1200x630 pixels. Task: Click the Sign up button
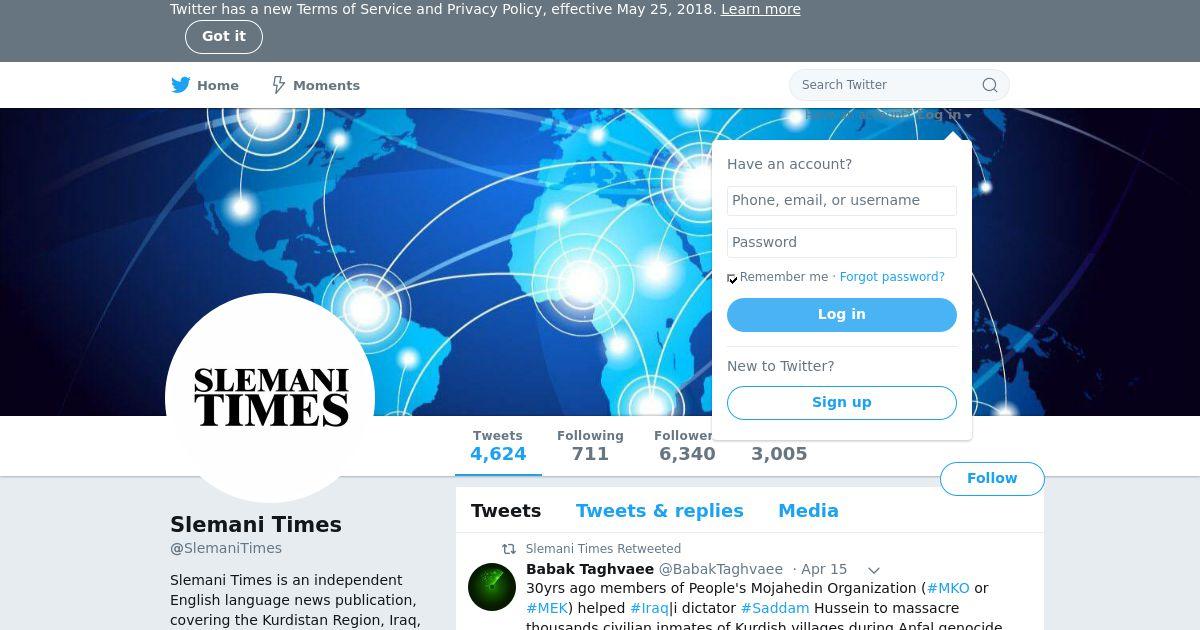tap(842, 403)
